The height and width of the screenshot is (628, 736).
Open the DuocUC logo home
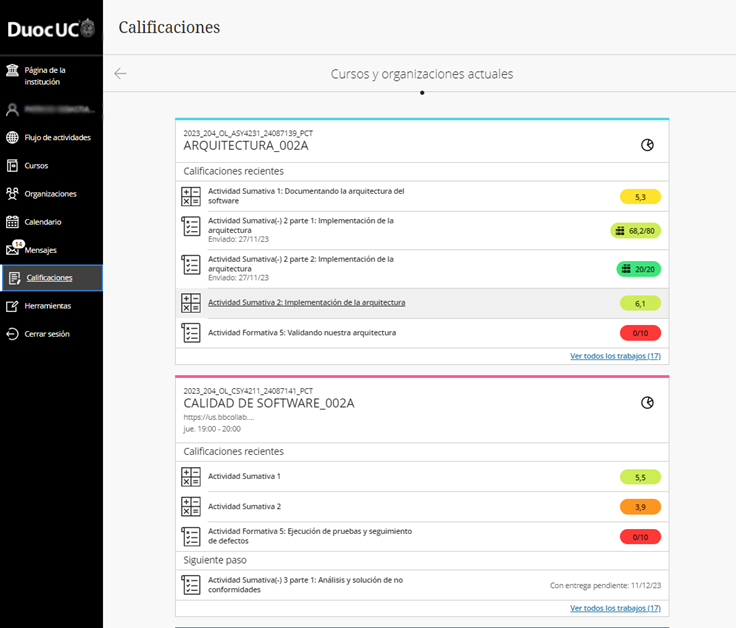coord(51,29)
